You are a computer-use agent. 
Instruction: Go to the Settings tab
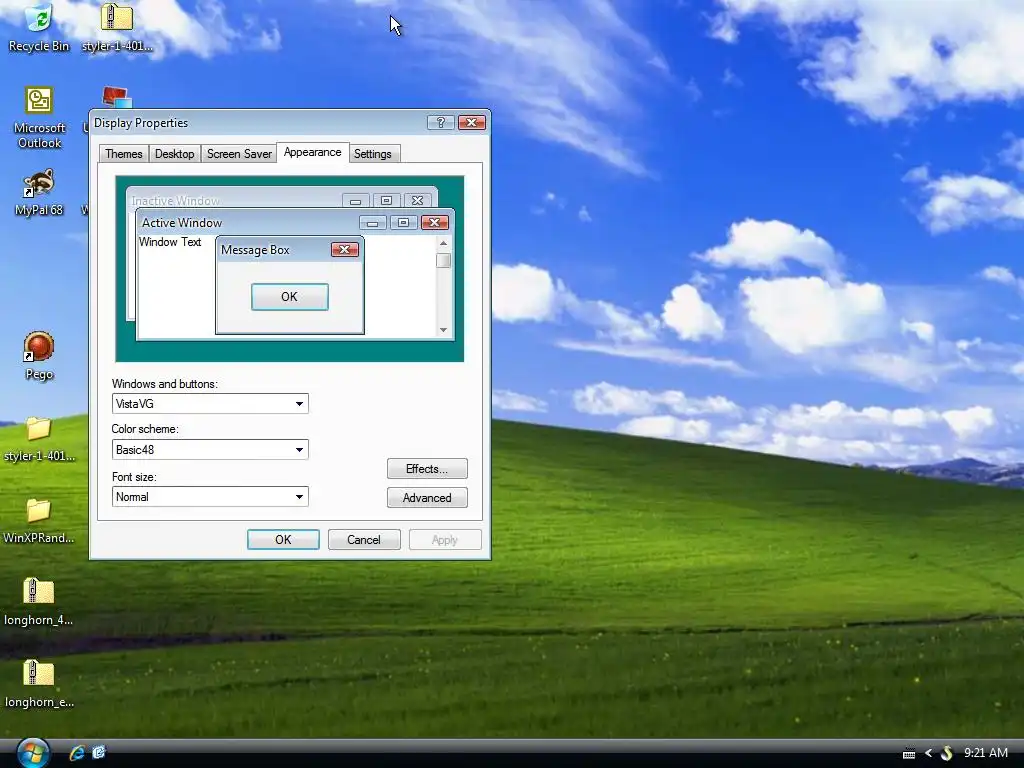point(373,153)
